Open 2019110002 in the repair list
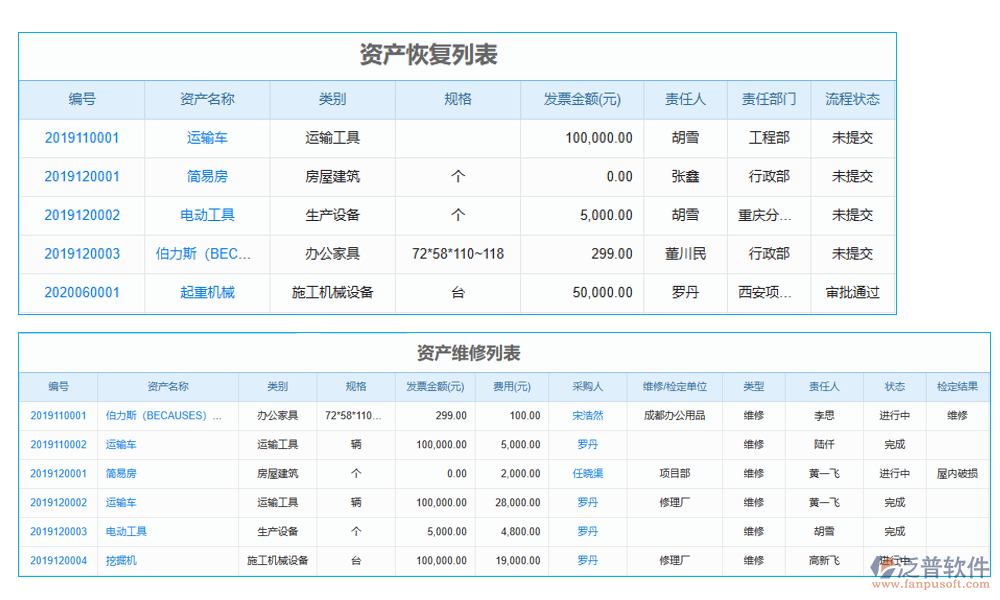This screenshot has width=1000, height=600. pos(58,445)
